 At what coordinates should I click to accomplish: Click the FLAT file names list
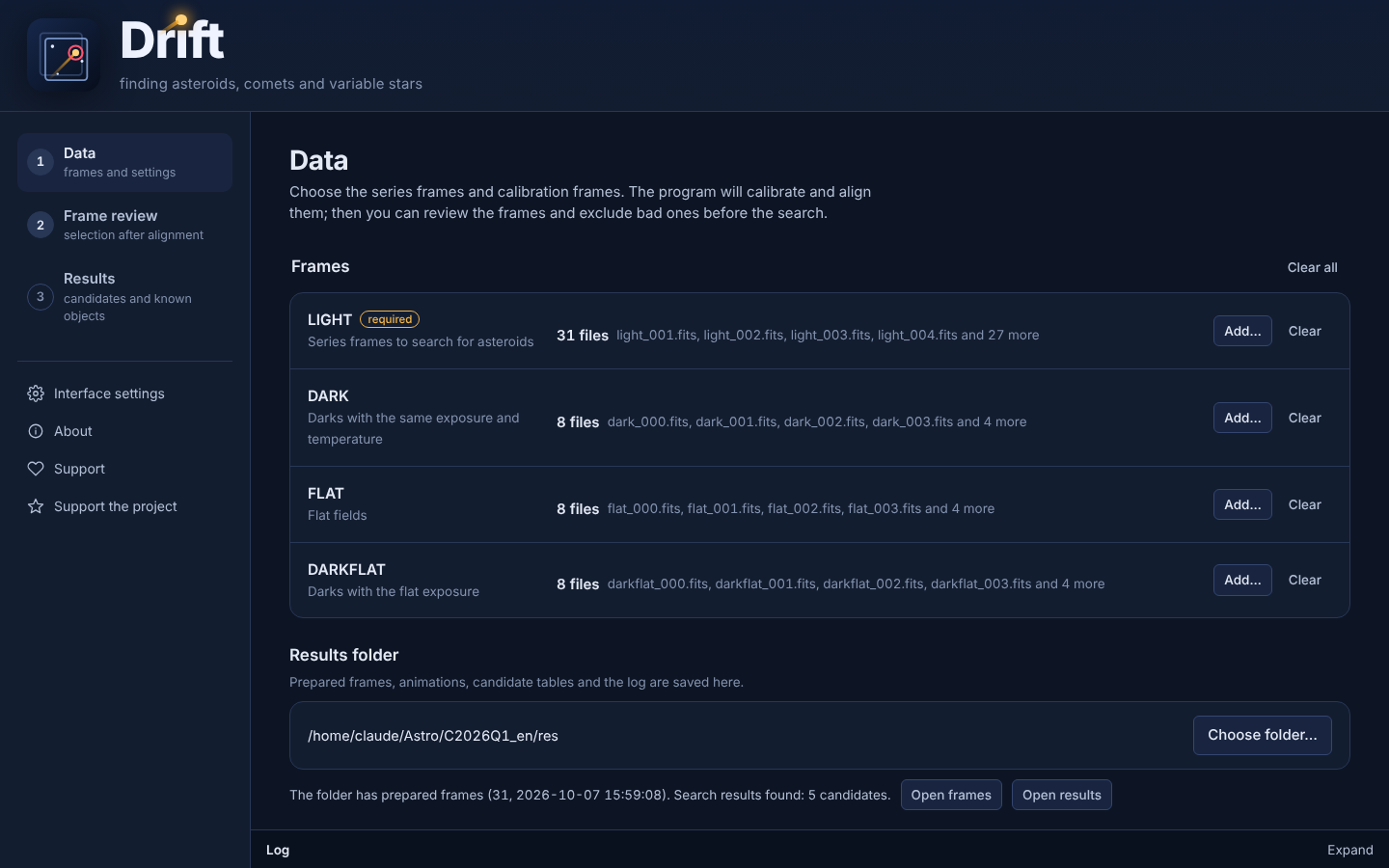[x=801, y=508]
